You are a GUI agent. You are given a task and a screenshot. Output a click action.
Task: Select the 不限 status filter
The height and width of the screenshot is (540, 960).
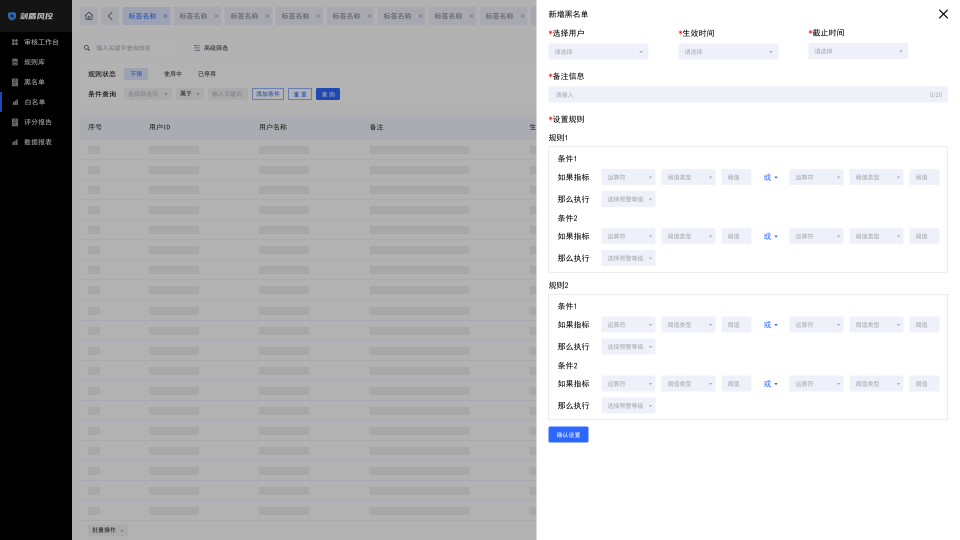136,74
